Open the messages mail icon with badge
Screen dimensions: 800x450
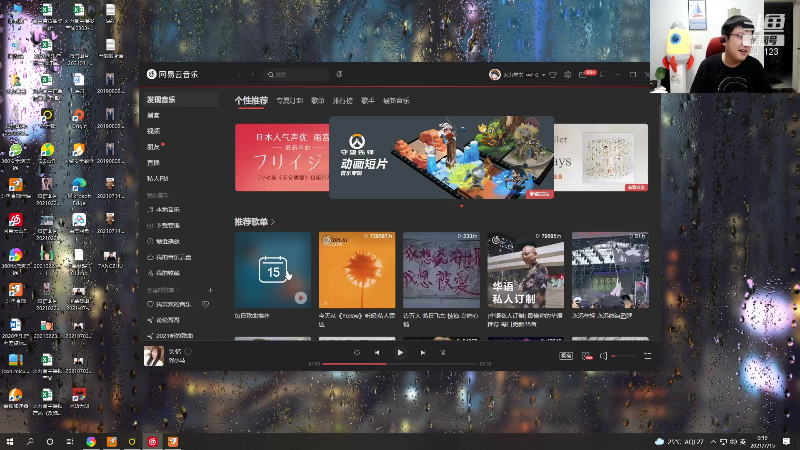[x=583, y=74]
